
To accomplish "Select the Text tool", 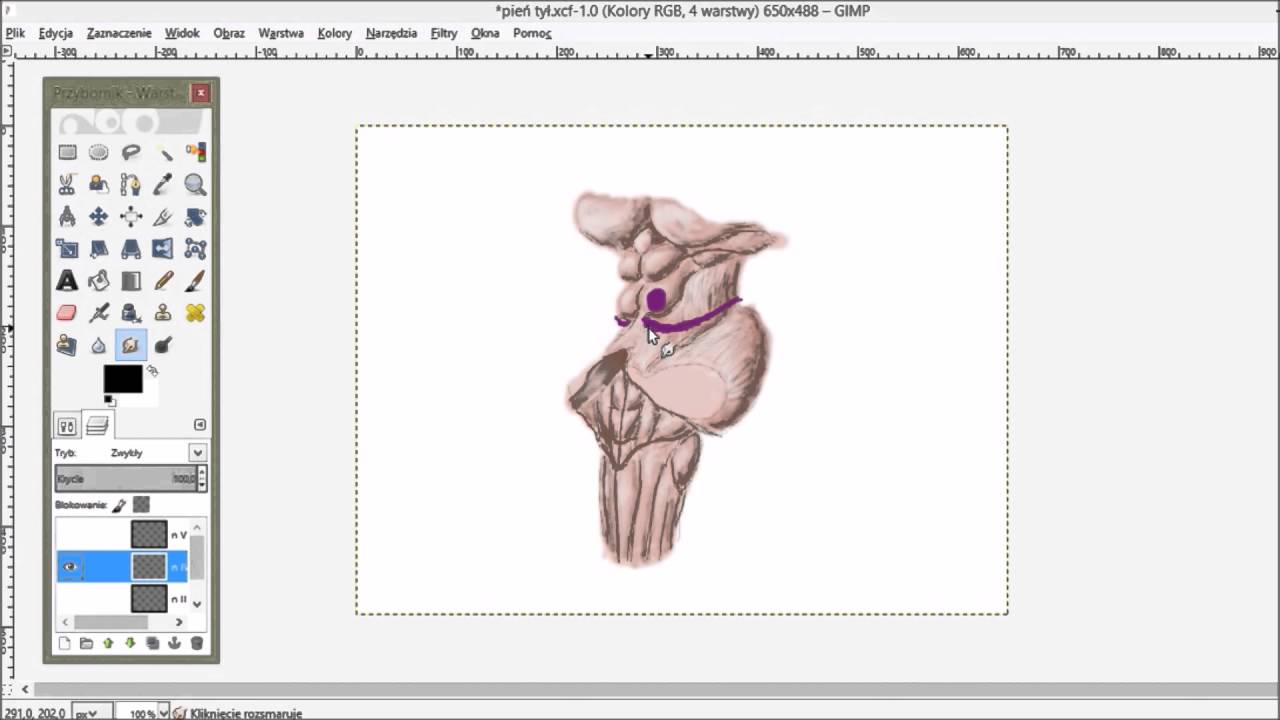I will 67,281.
